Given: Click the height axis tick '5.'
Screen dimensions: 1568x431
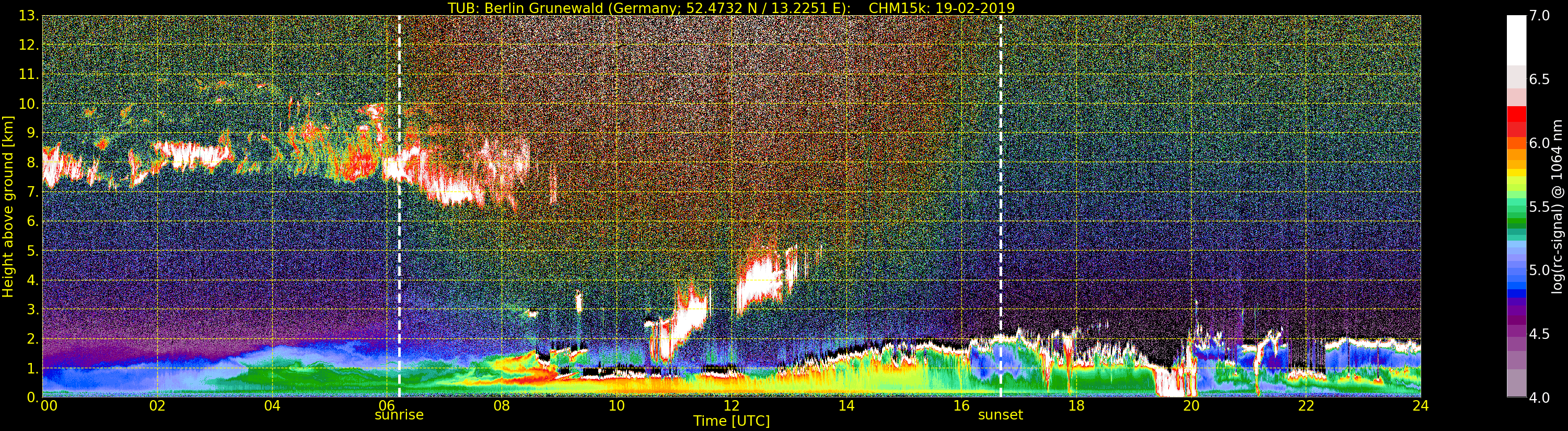Looking at the screenshot, I should pyautogui.click(x=33, y=251).
